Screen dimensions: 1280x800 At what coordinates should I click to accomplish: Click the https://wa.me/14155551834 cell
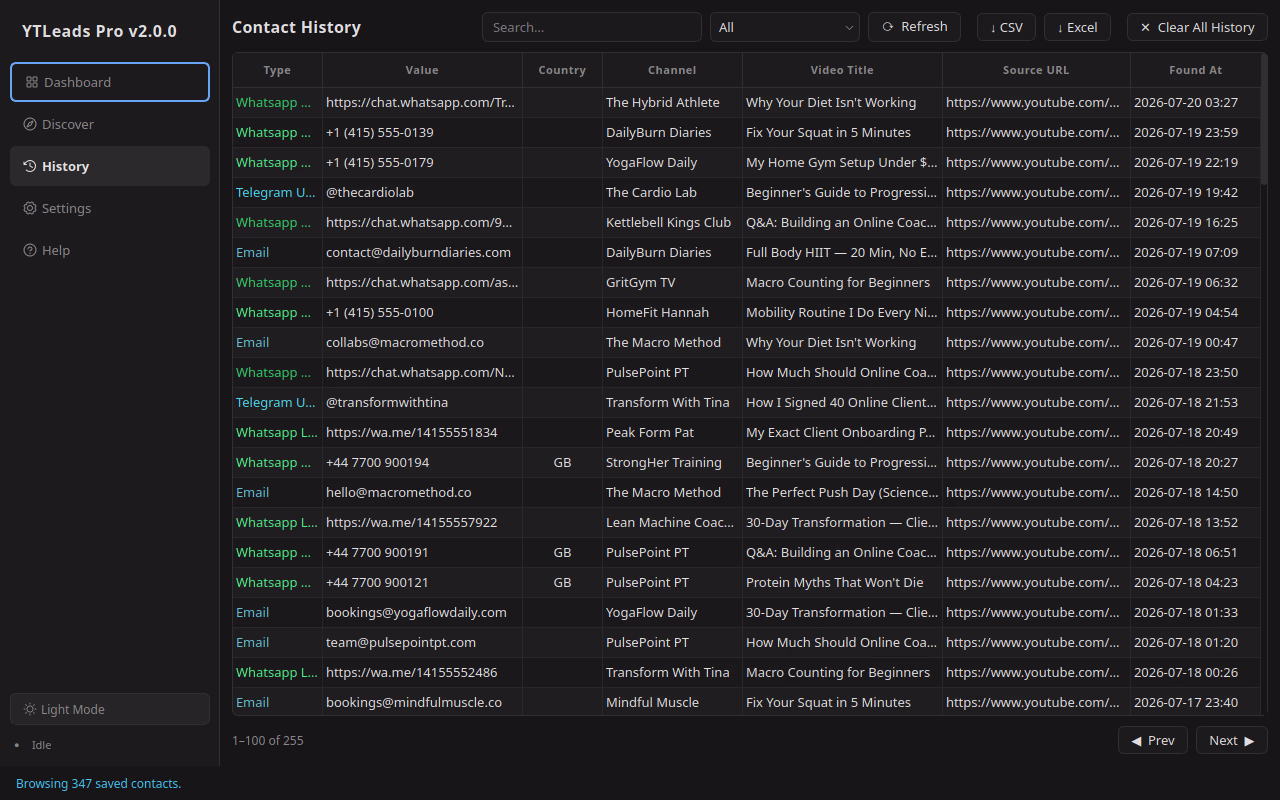click(x=422, y=432)
